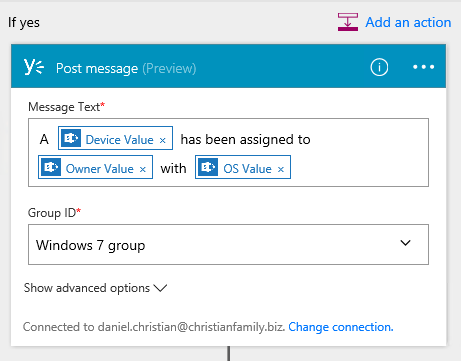
Task: Click the OS Value SharePoint icon
Action: coord(208,167)
